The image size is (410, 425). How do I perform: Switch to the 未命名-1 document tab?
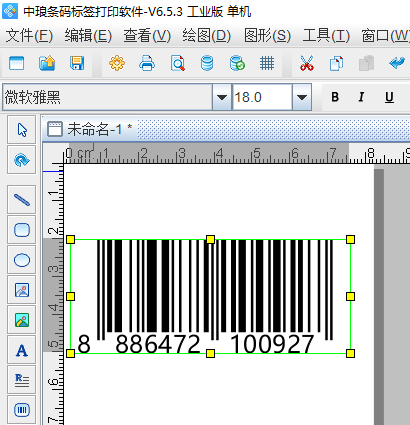tap(90, 129)
